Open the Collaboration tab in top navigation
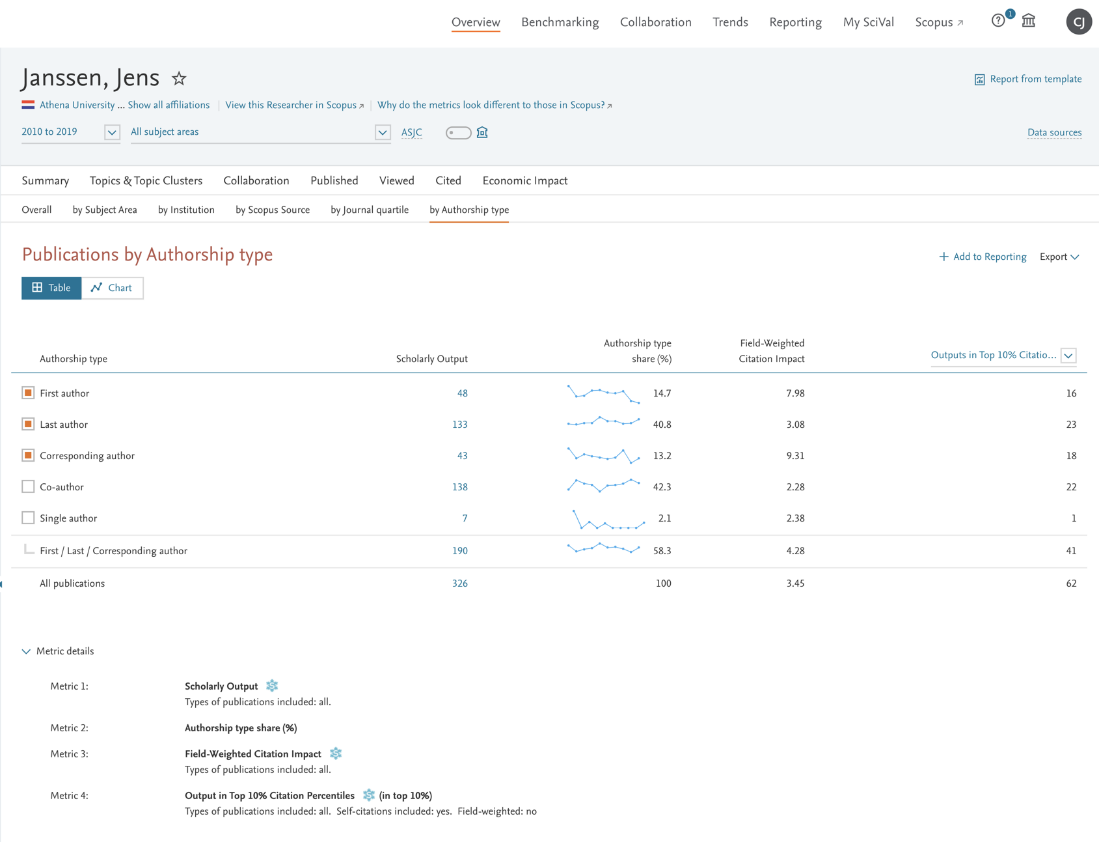Screen dimensions: 1099x842 pyautogui.click(x=655, y=22)
